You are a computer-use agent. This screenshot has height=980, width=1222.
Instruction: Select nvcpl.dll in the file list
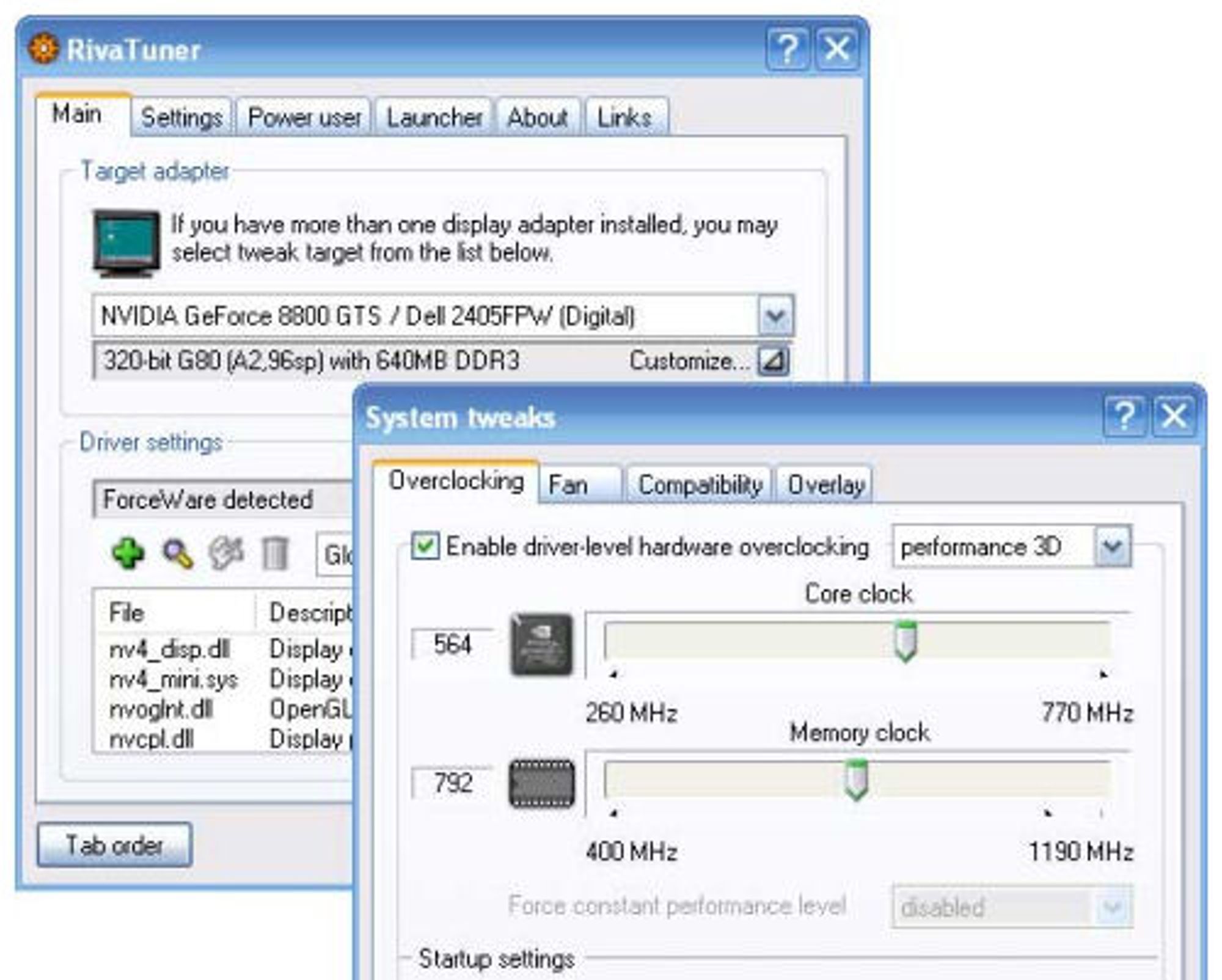click(x=152, y=739)
